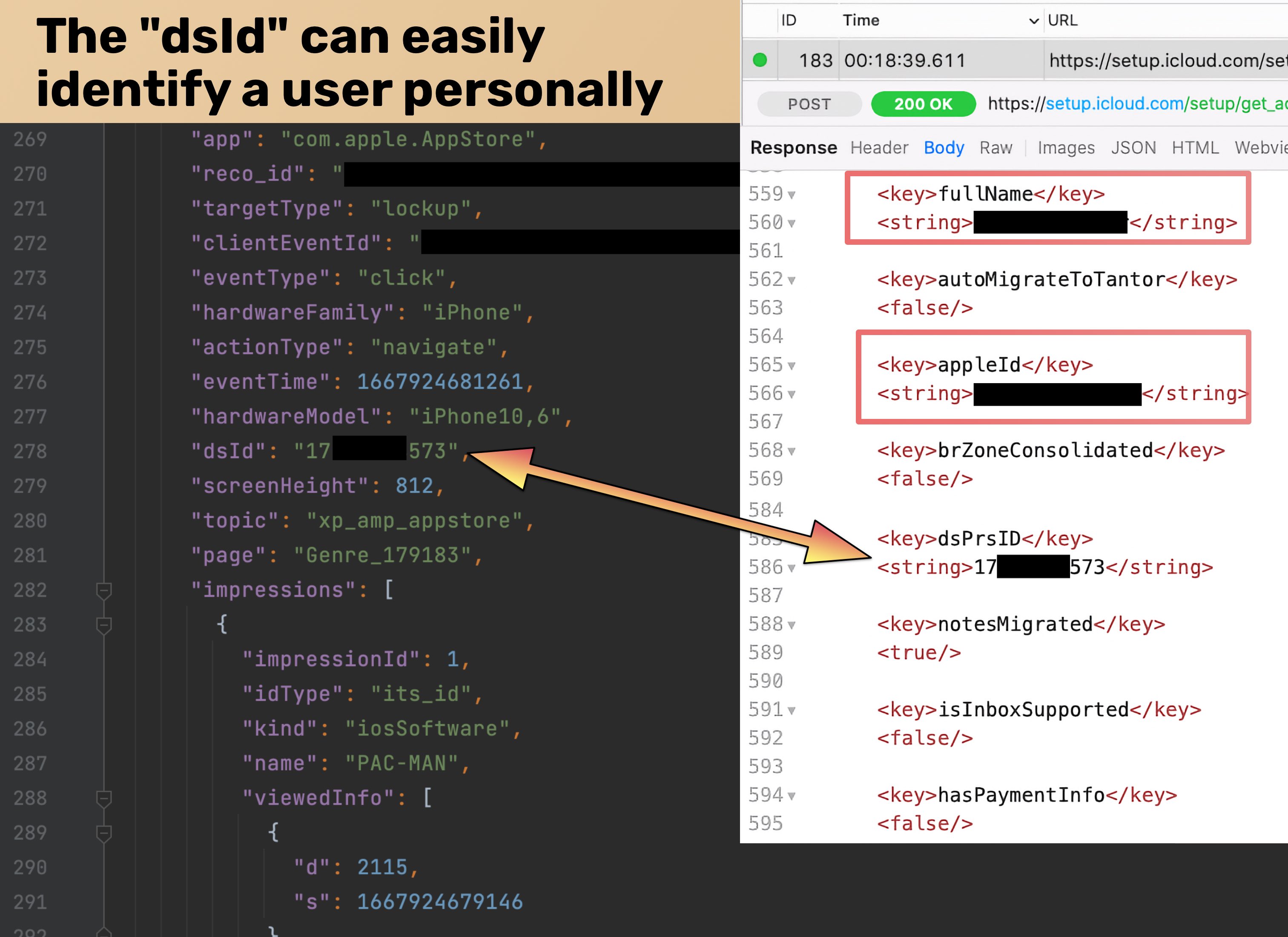Select the JSON view tab
The image size is (1288, 937).
tap(1133, 148)
